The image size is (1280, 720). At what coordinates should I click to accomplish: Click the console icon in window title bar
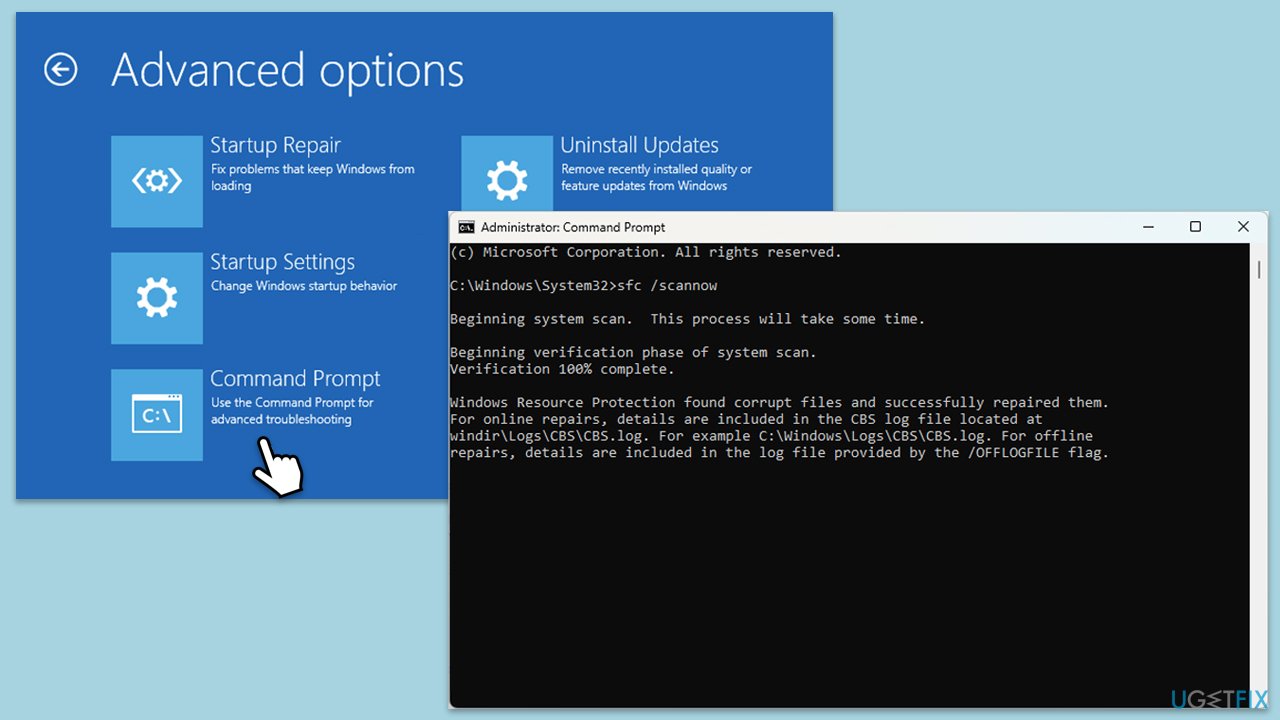click(x=466, y=227)
